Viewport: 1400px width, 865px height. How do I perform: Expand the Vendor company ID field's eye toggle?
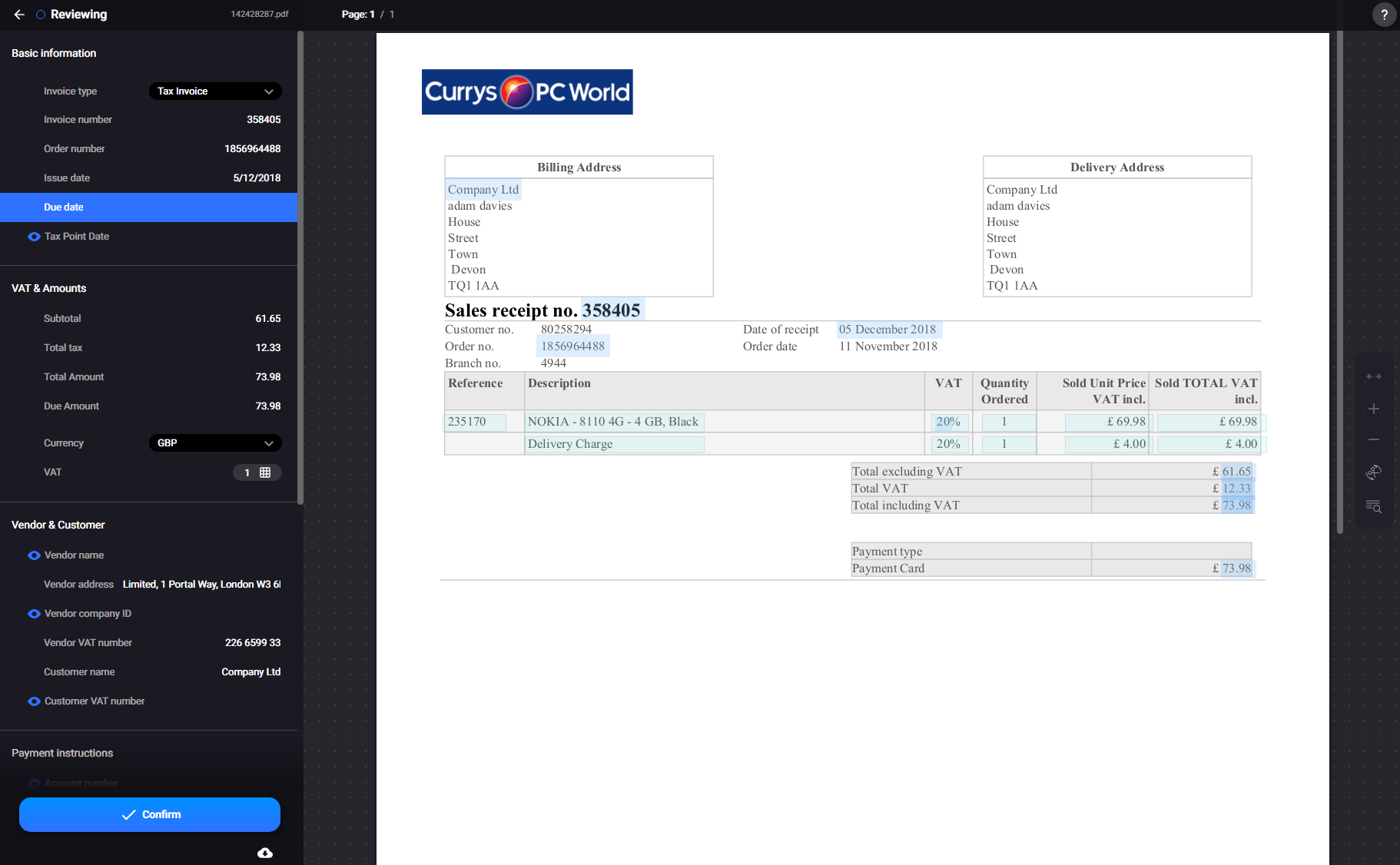click(x=34, y=613)
